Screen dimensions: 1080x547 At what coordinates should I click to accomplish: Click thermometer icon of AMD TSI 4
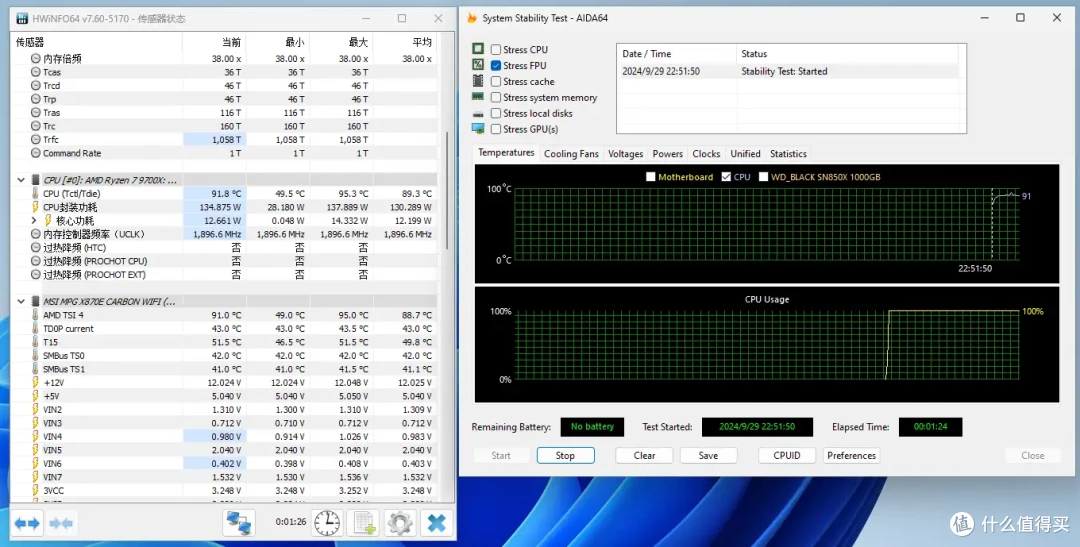click(x=36, y=315)
